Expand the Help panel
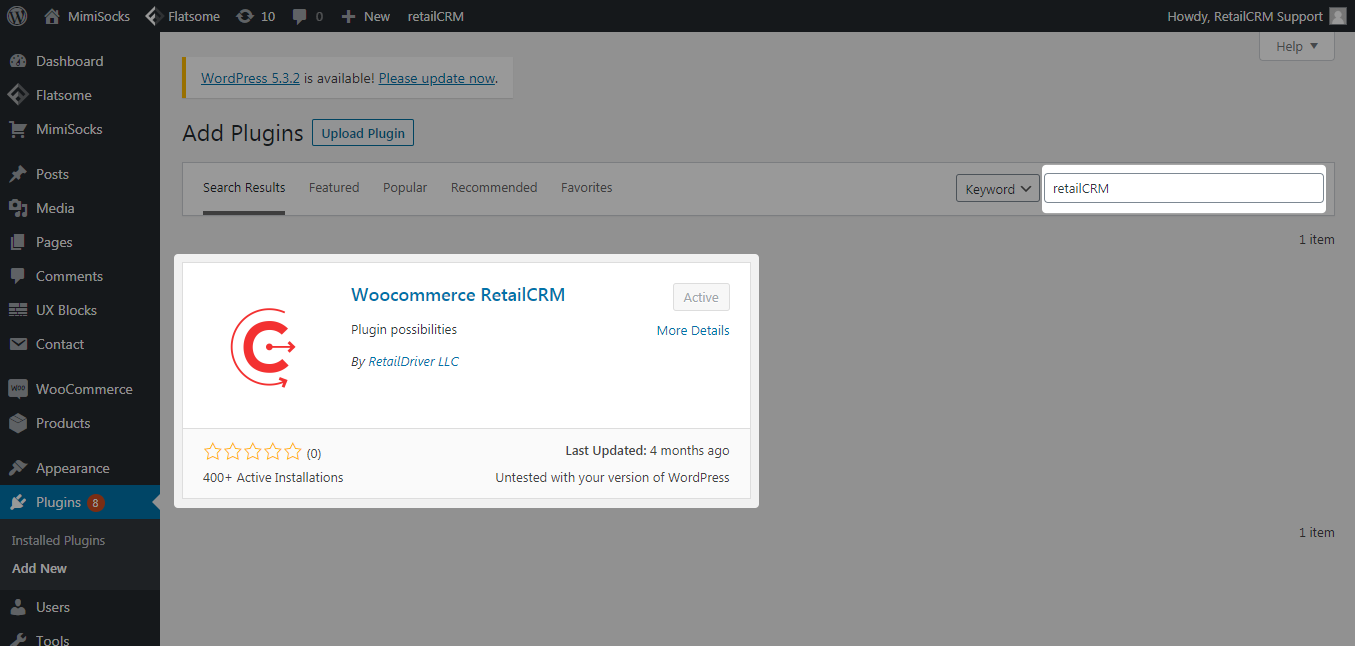Viewport: 1355px width, 646px height. point(1297,46)
